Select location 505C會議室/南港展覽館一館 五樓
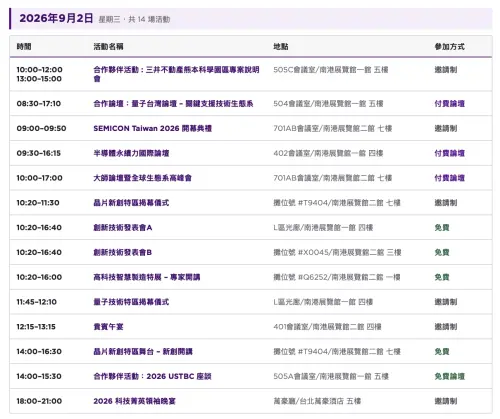500x419 pixels. (331, 70)
